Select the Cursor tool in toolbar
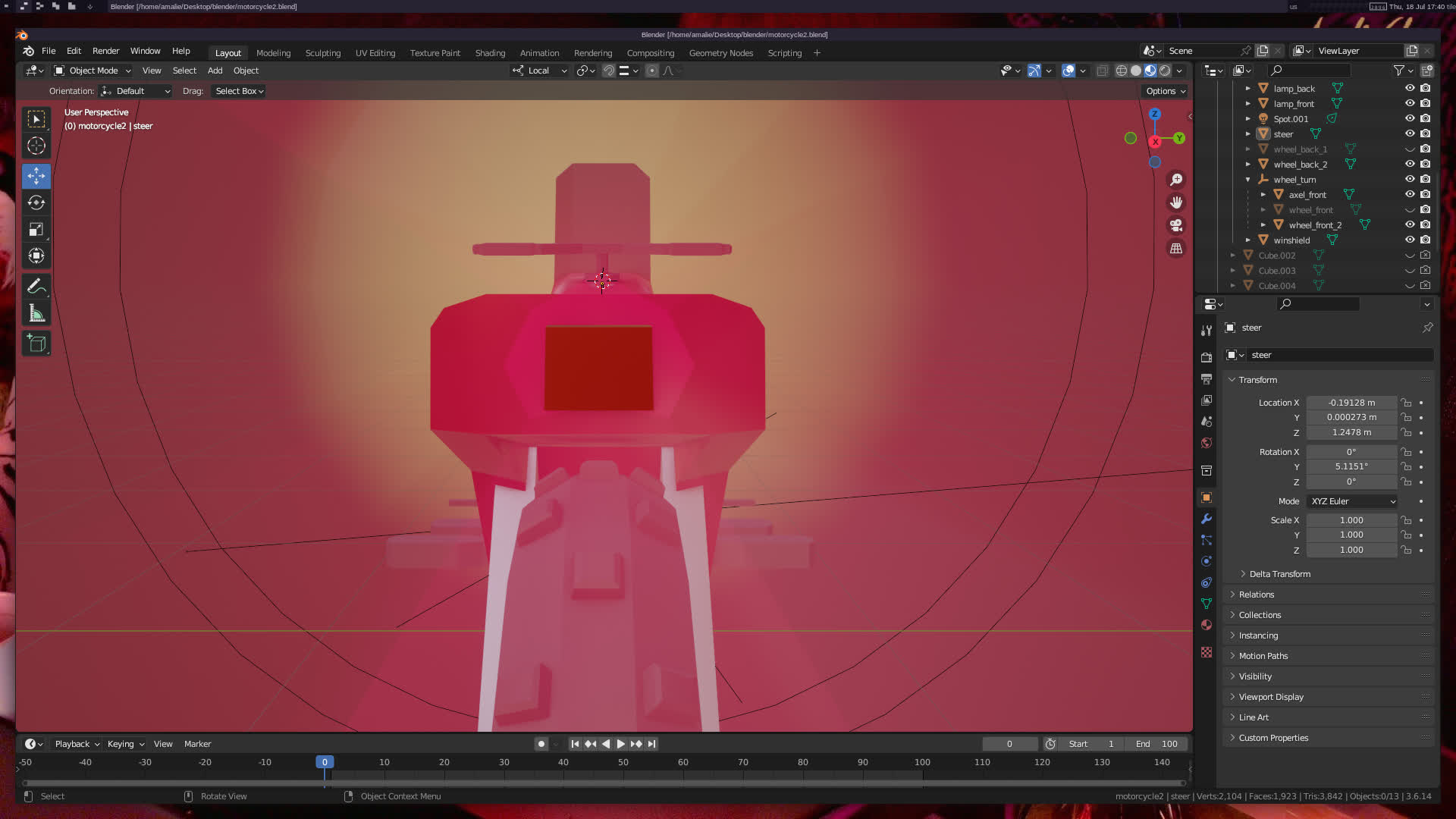The image size is (1456, 819). (36, 146)
